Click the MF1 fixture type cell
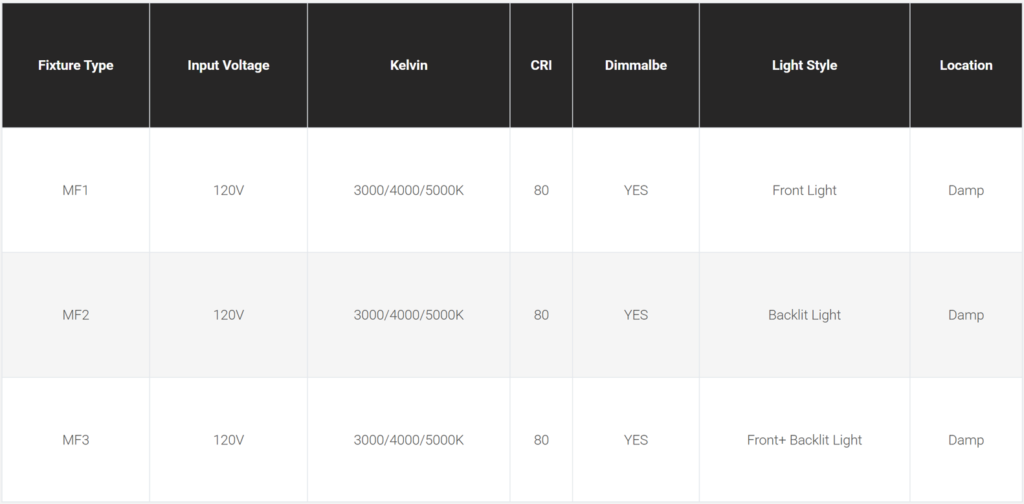This screenshot has width=1024, height=504. tap(76, 190)
